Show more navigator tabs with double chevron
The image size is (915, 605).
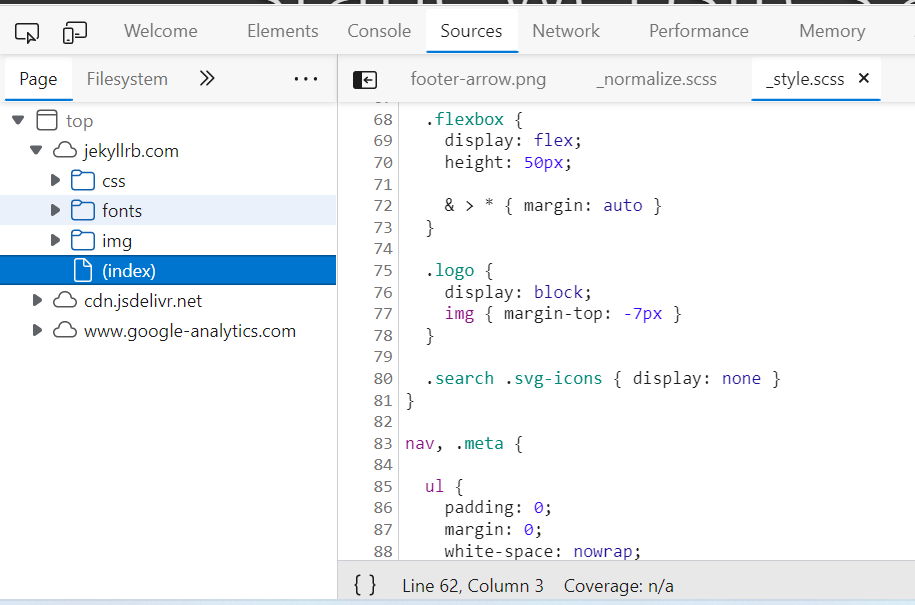[207, 79]
